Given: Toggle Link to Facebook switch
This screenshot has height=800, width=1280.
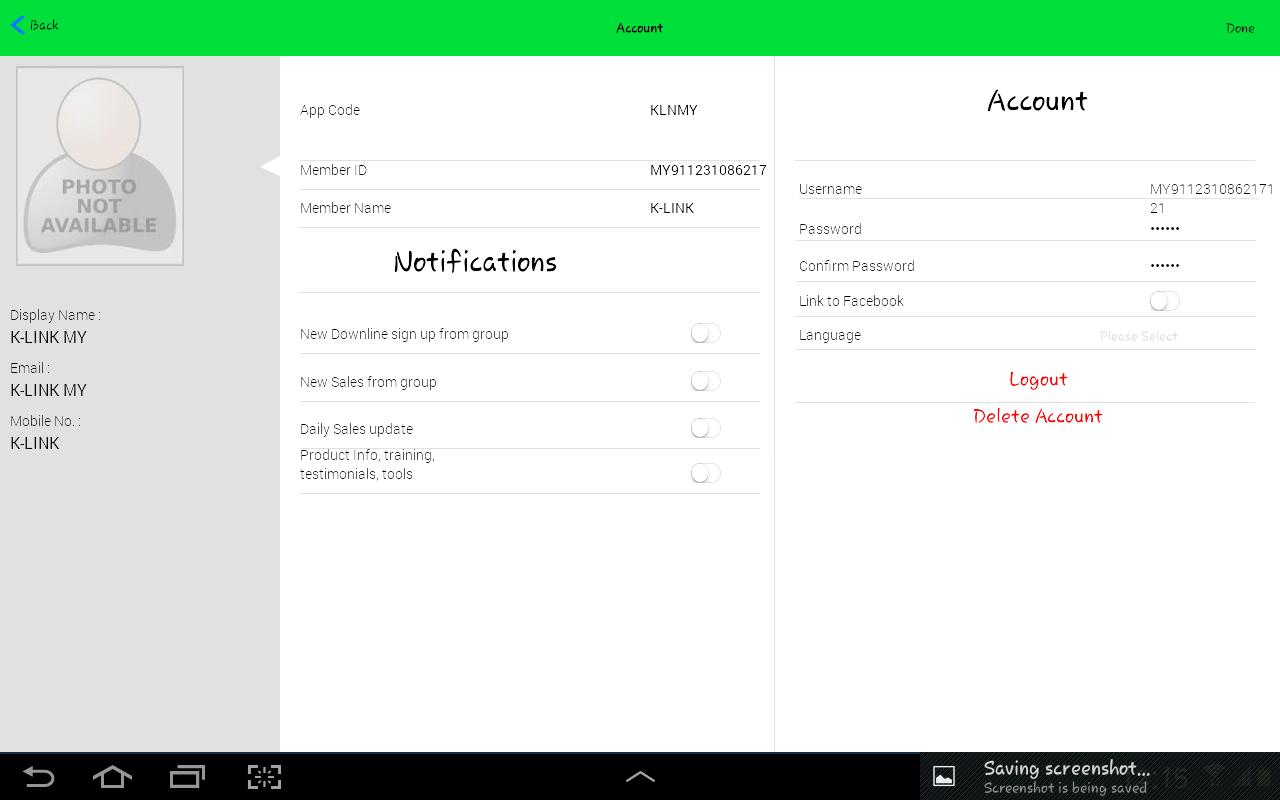Looking at the screenshot, I should pyautogui.click(x=1164, y=301).
